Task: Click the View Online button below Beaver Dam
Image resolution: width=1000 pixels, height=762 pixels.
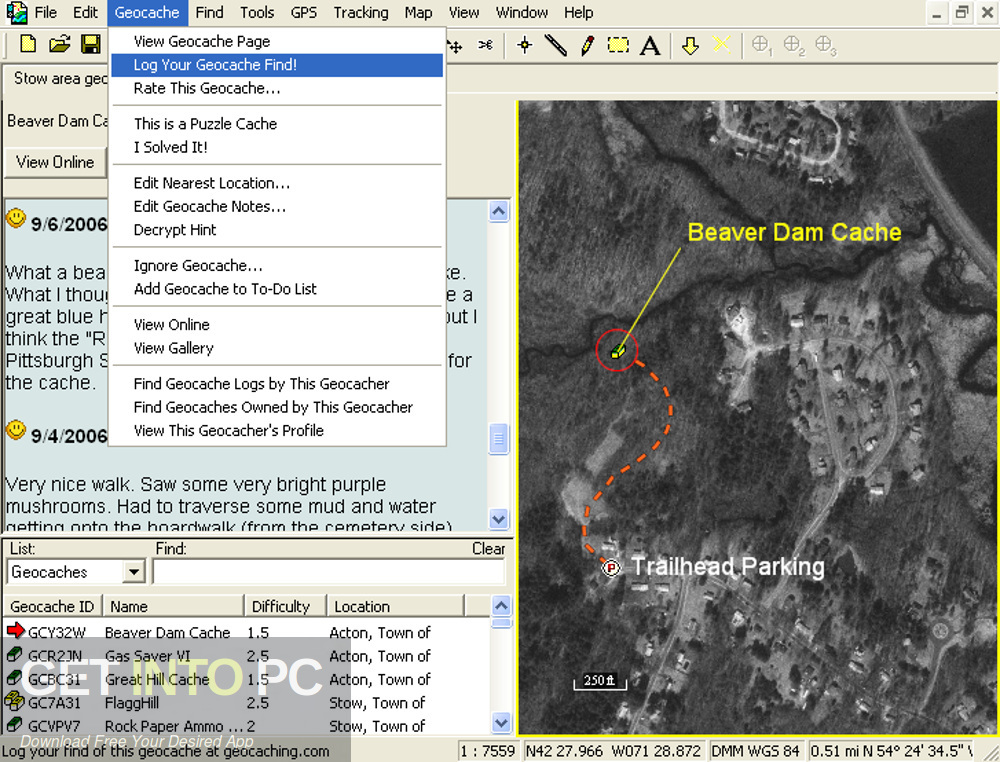Action: (x=55, y=163)
